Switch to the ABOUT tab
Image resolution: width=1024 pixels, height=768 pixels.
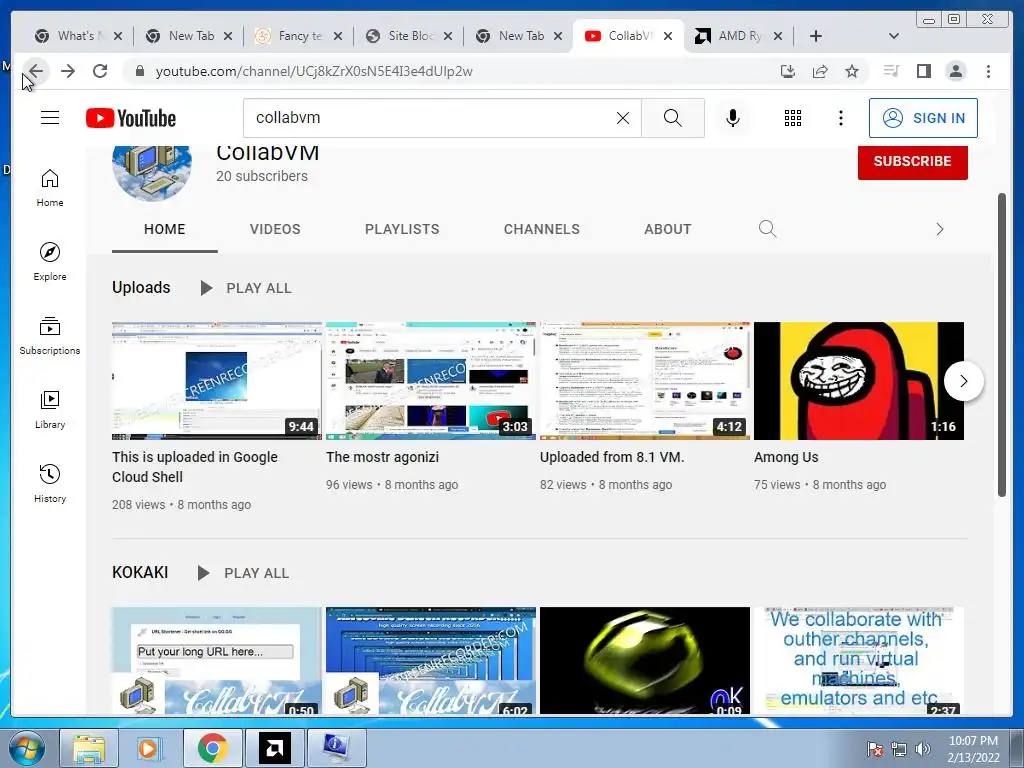point(667,229)
